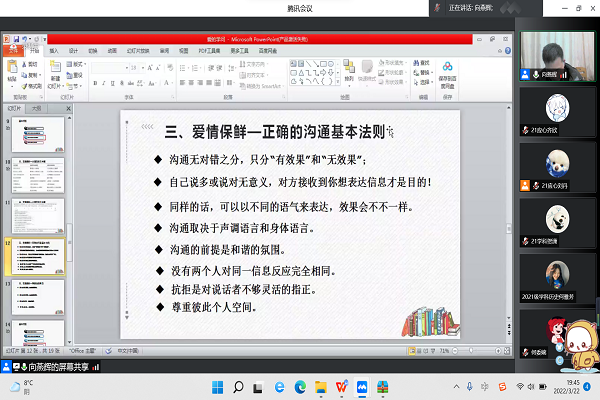
Task: Click the New Slide button
Action: tap(55, 74)
